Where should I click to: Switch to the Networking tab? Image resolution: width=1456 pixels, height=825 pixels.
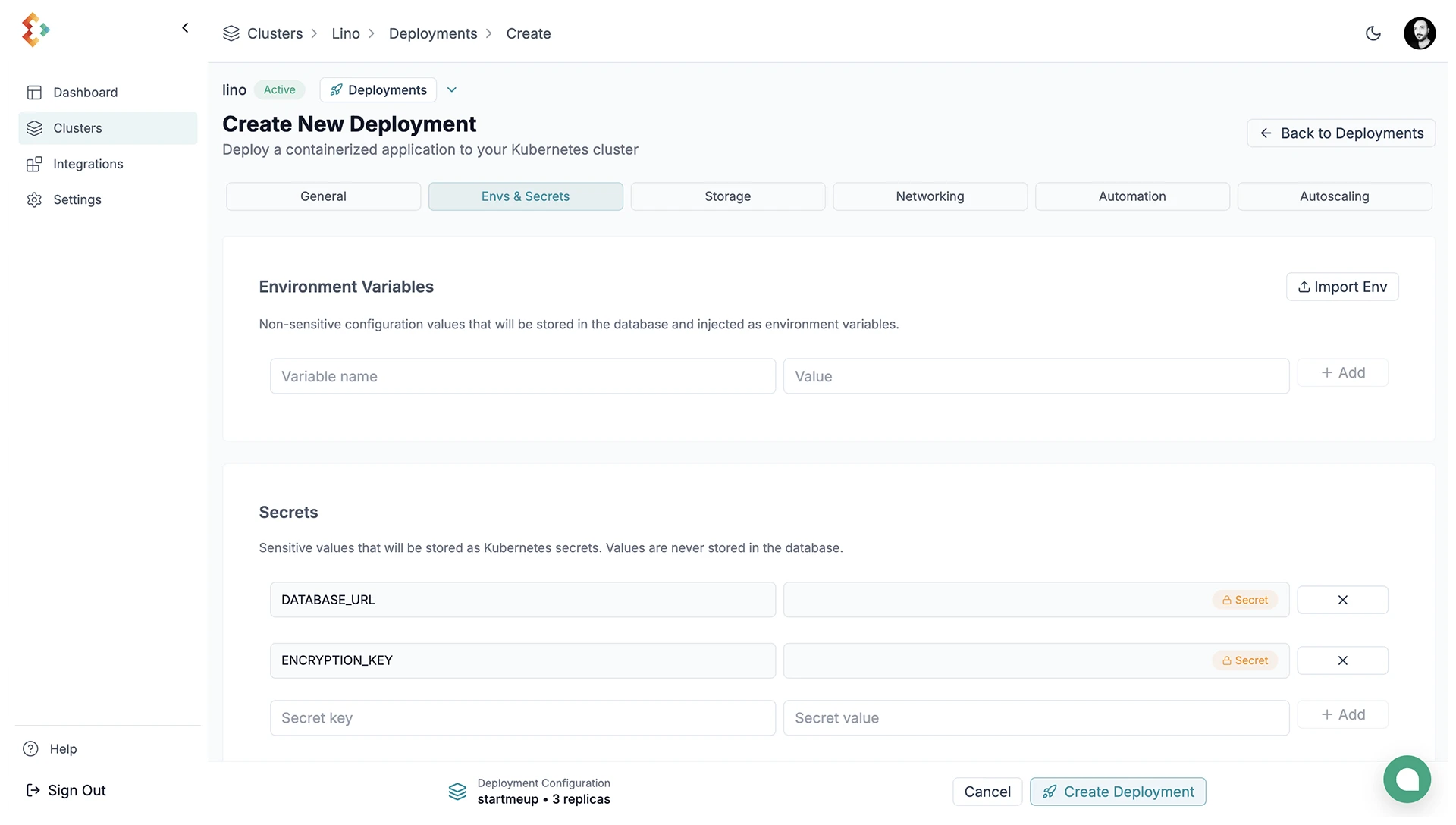tap(930, 196)
